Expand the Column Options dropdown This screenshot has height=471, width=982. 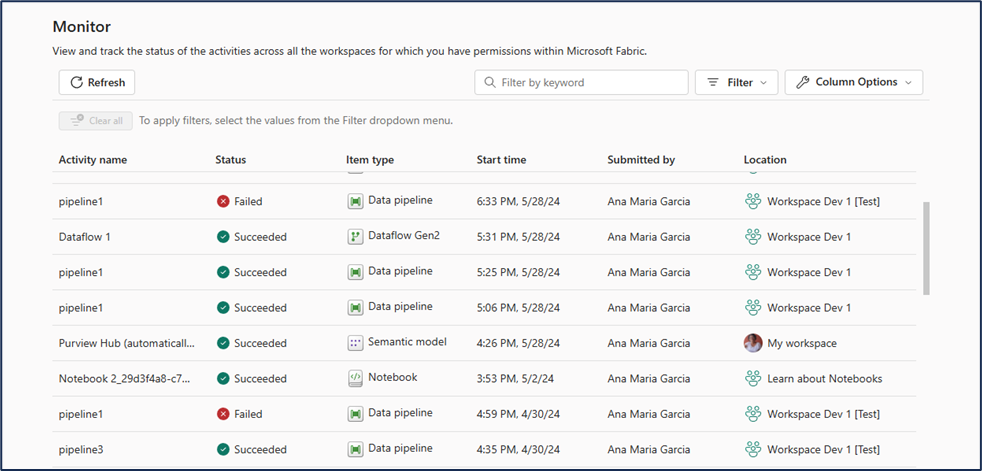tap(853, 82)
